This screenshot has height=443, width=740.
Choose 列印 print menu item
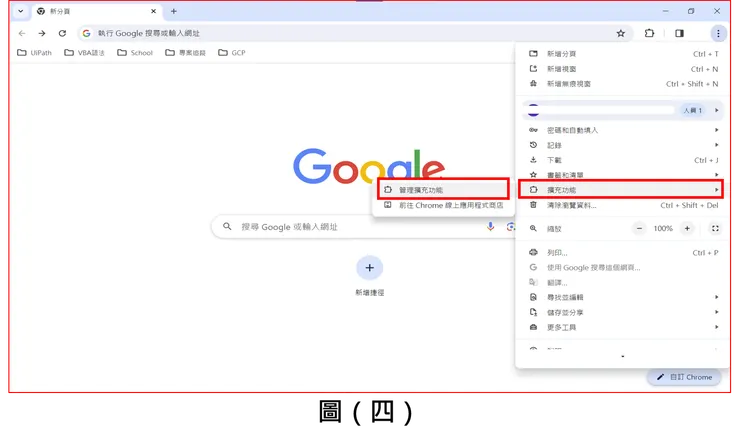pyautogui.click(x=623, y=253)
